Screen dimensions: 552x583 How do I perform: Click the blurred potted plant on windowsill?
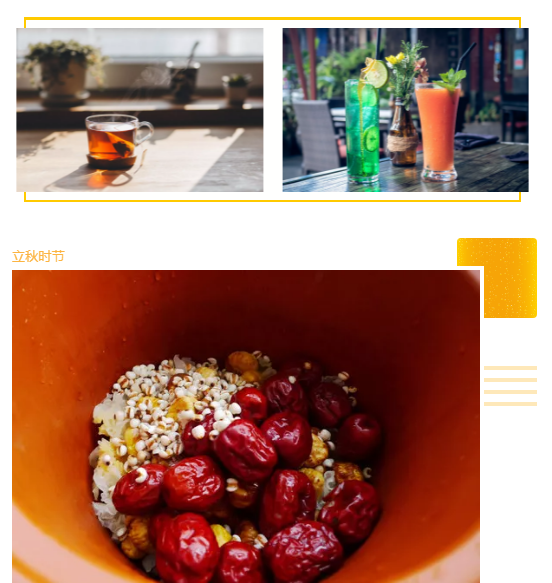pyautogui.click(x=64, y=73)
